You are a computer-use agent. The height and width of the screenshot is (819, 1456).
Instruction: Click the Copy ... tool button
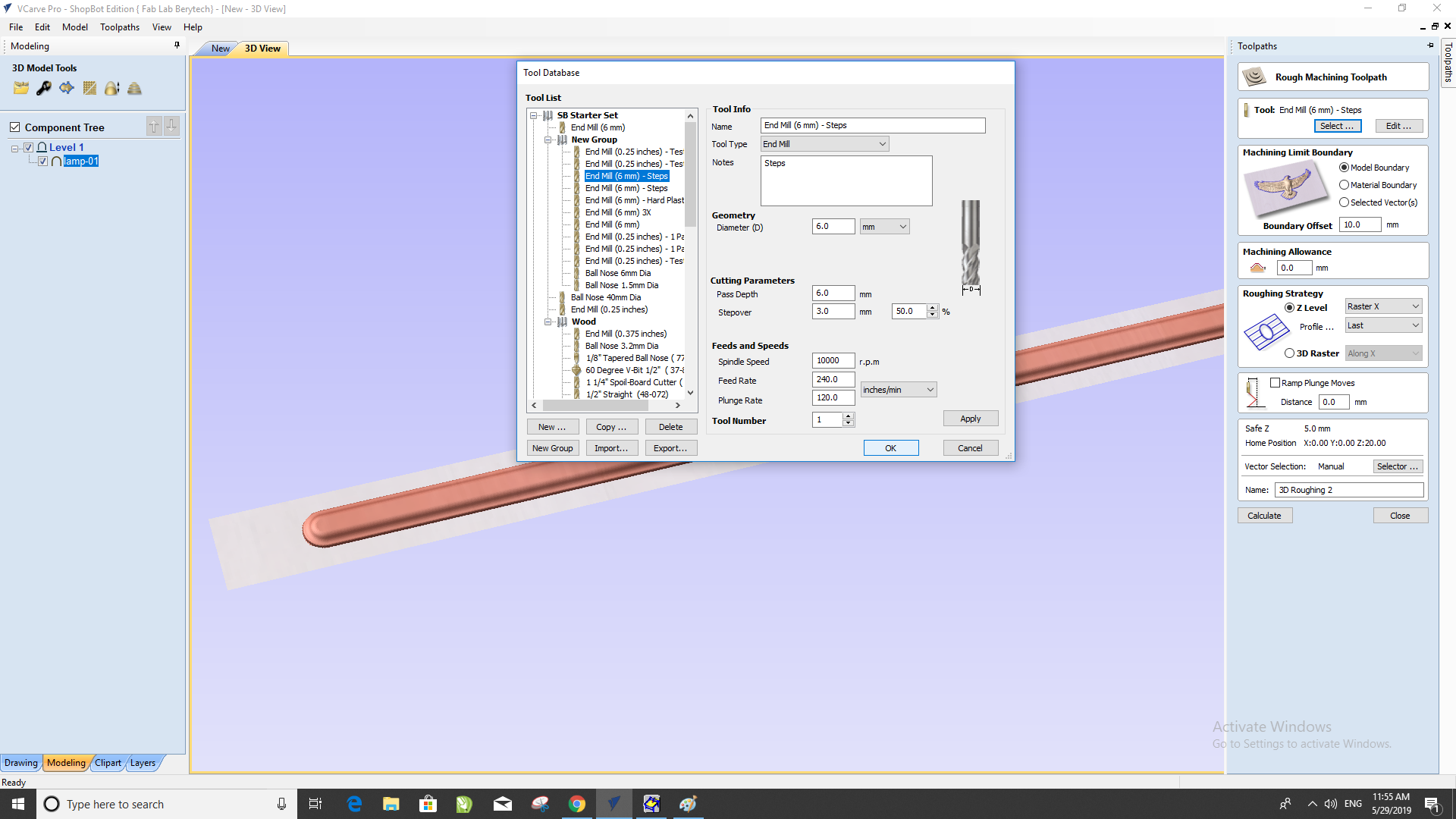click(x=611, y=427)
